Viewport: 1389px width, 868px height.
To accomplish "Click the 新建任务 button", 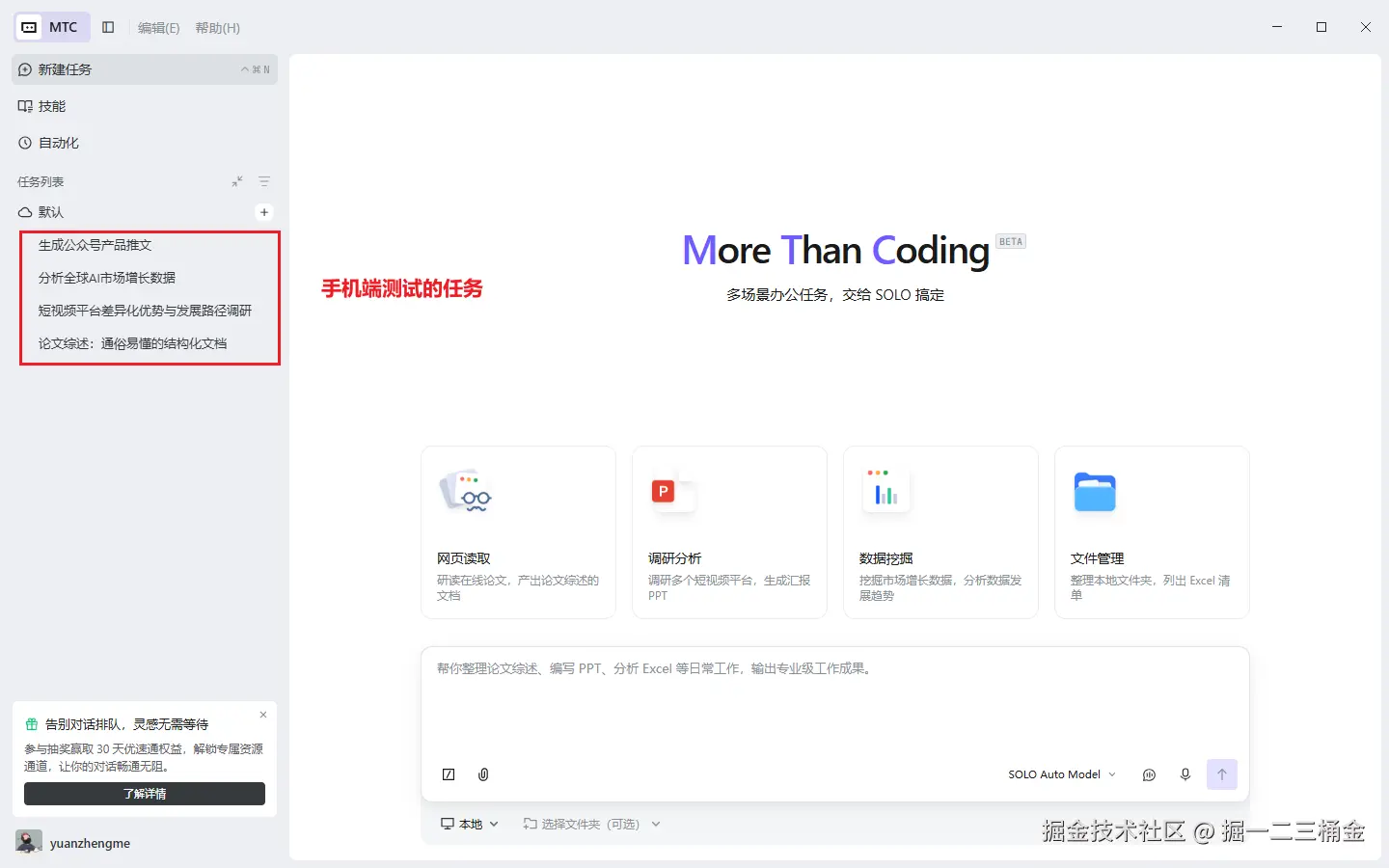I will point(145,69).
